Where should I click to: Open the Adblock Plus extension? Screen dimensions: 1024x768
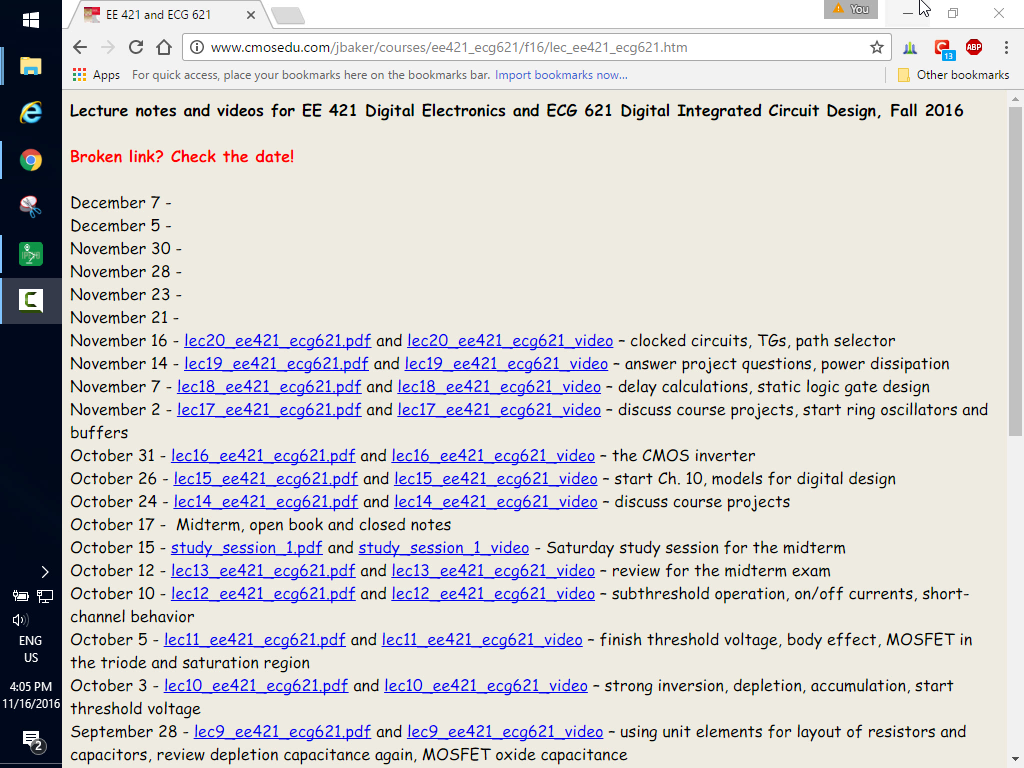pyautogui.click(x=973, y=47)
